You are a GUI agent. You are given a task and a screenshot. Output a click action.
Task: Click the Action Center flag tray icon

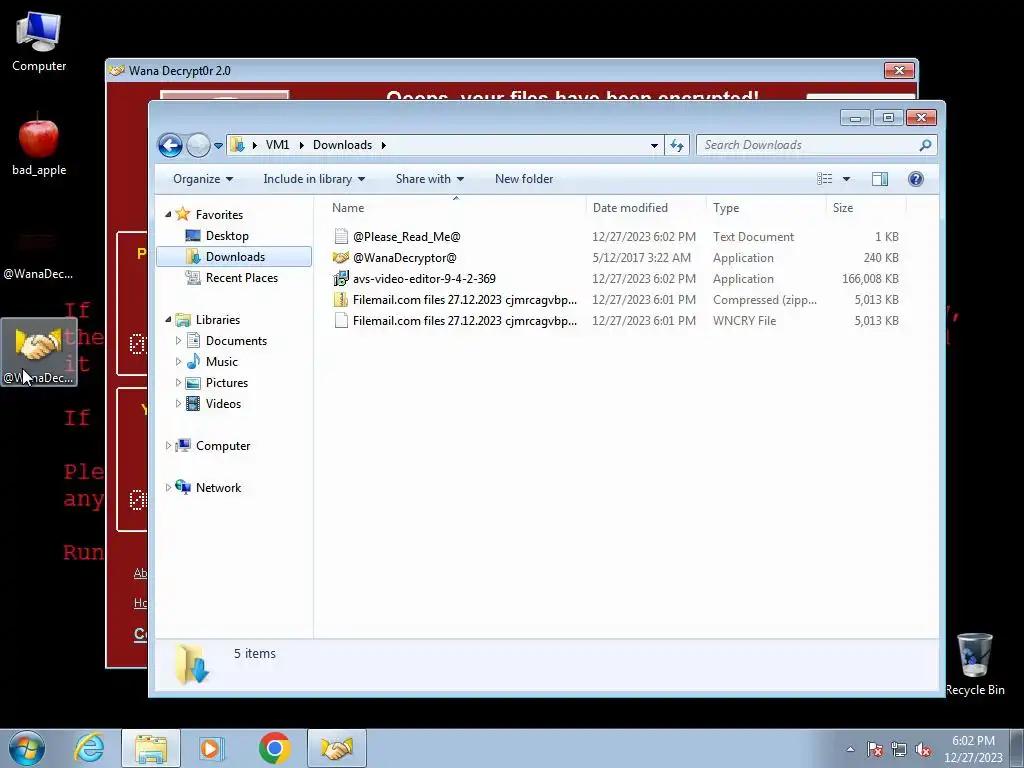tap(874, 750)
